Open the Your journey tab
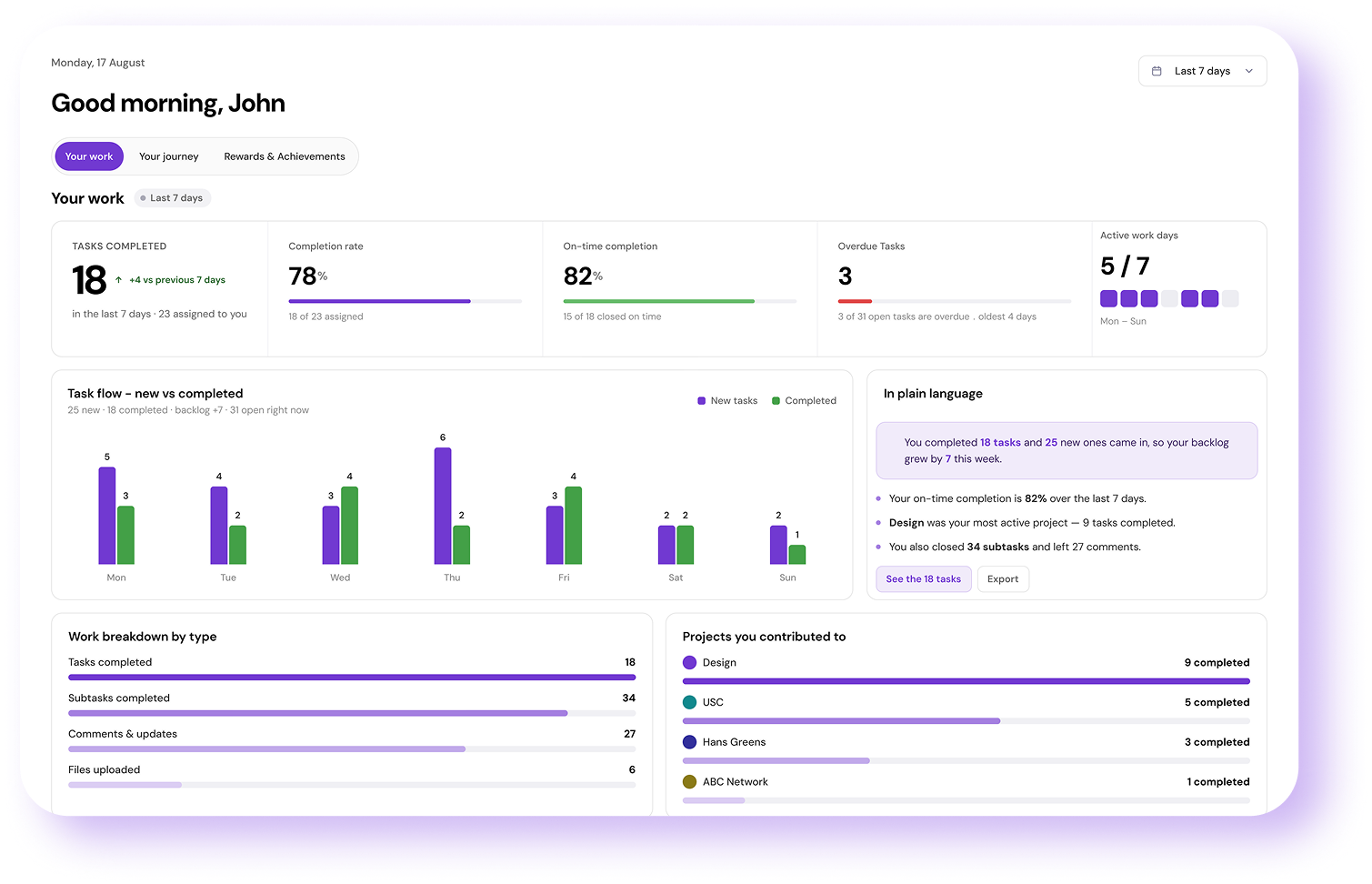Viewport: 1372px width, 884px height. (x=168, y=156)
